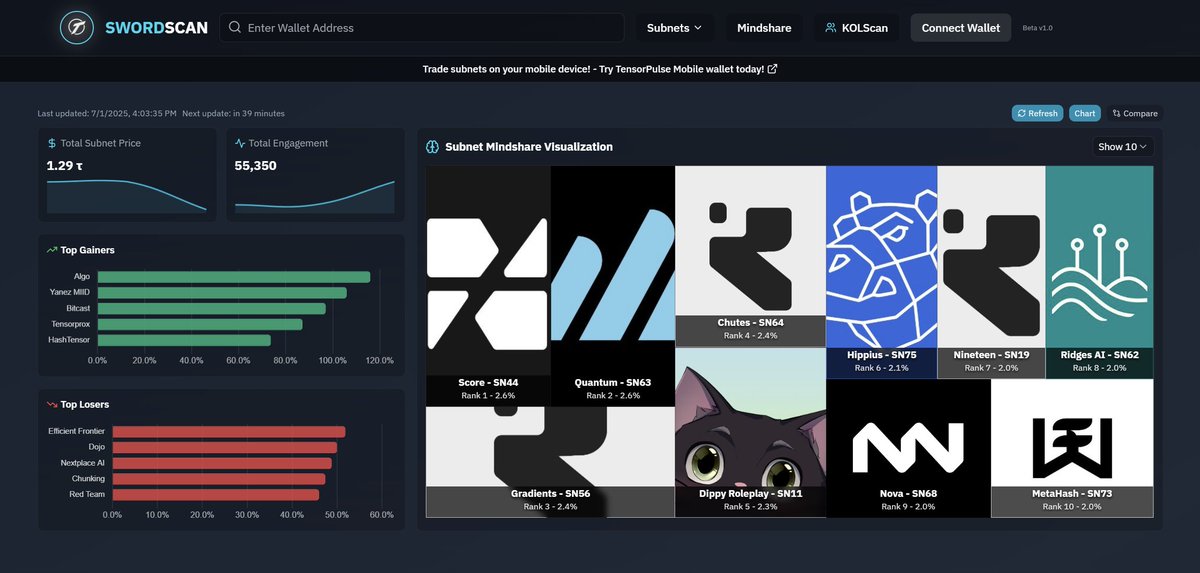Open the Nineteen SN19 tile
This screenshot has width=1200, height=573.
pyautogui.click(x=991, y=272)
